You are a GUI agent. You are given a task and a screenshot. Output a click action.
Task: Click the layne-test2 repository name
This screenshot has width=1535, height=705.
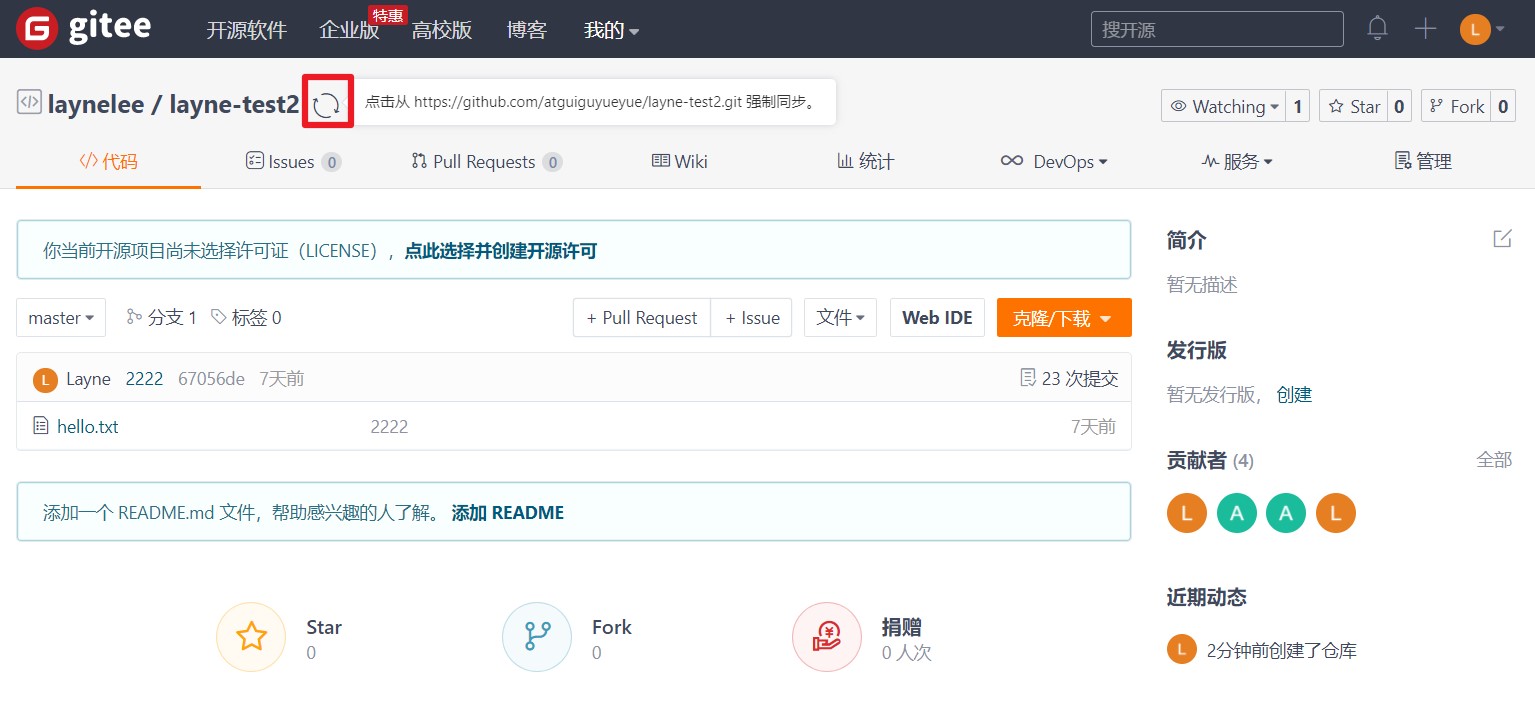234,104
